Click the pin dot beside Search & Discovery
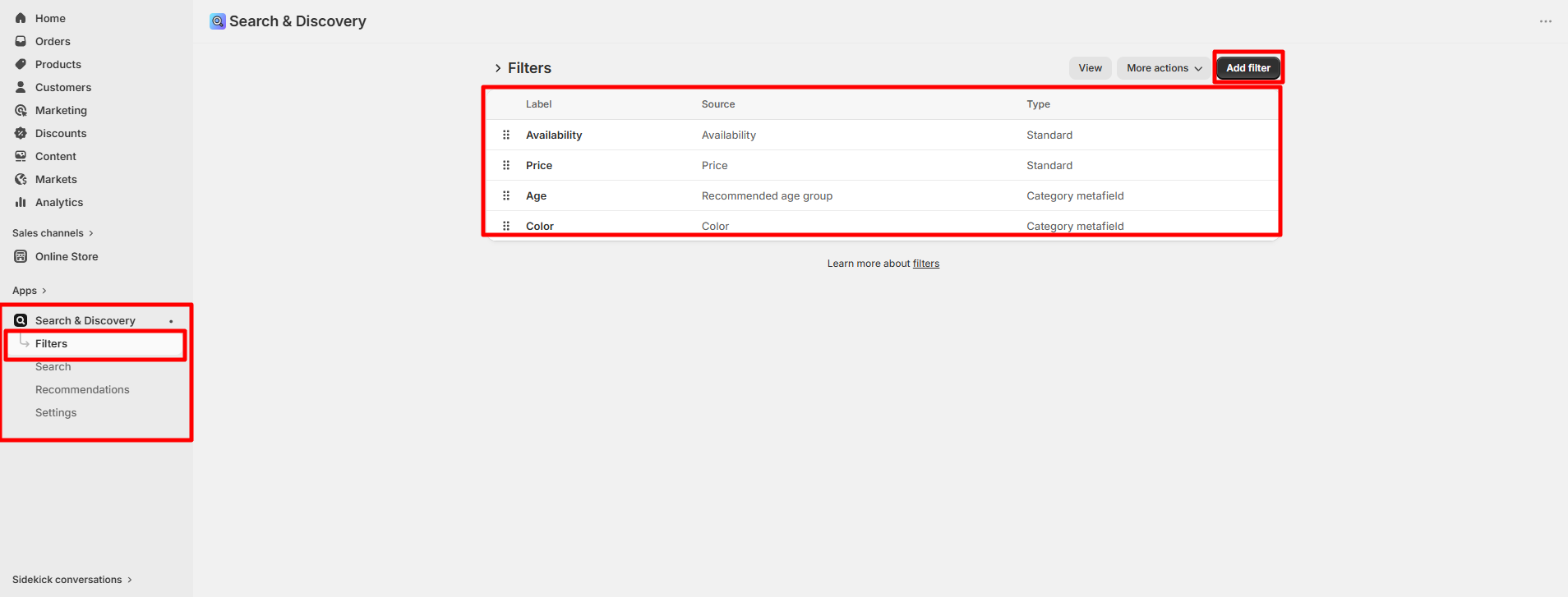Screen dimensions: 1568x597 [x=171, y=321]
